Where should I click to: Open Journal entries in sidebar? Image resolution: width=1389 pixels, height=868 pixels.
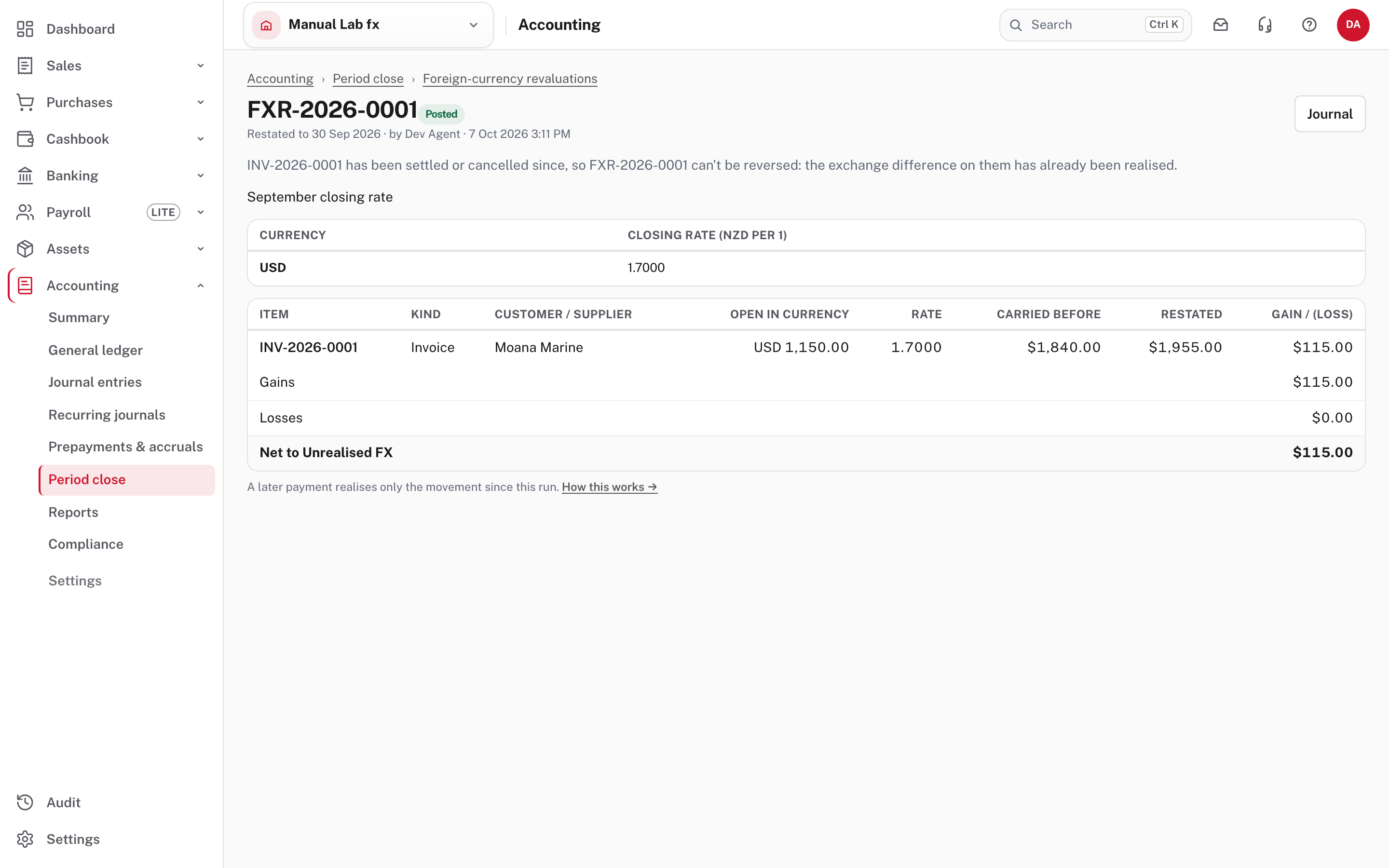coord(95,382)
